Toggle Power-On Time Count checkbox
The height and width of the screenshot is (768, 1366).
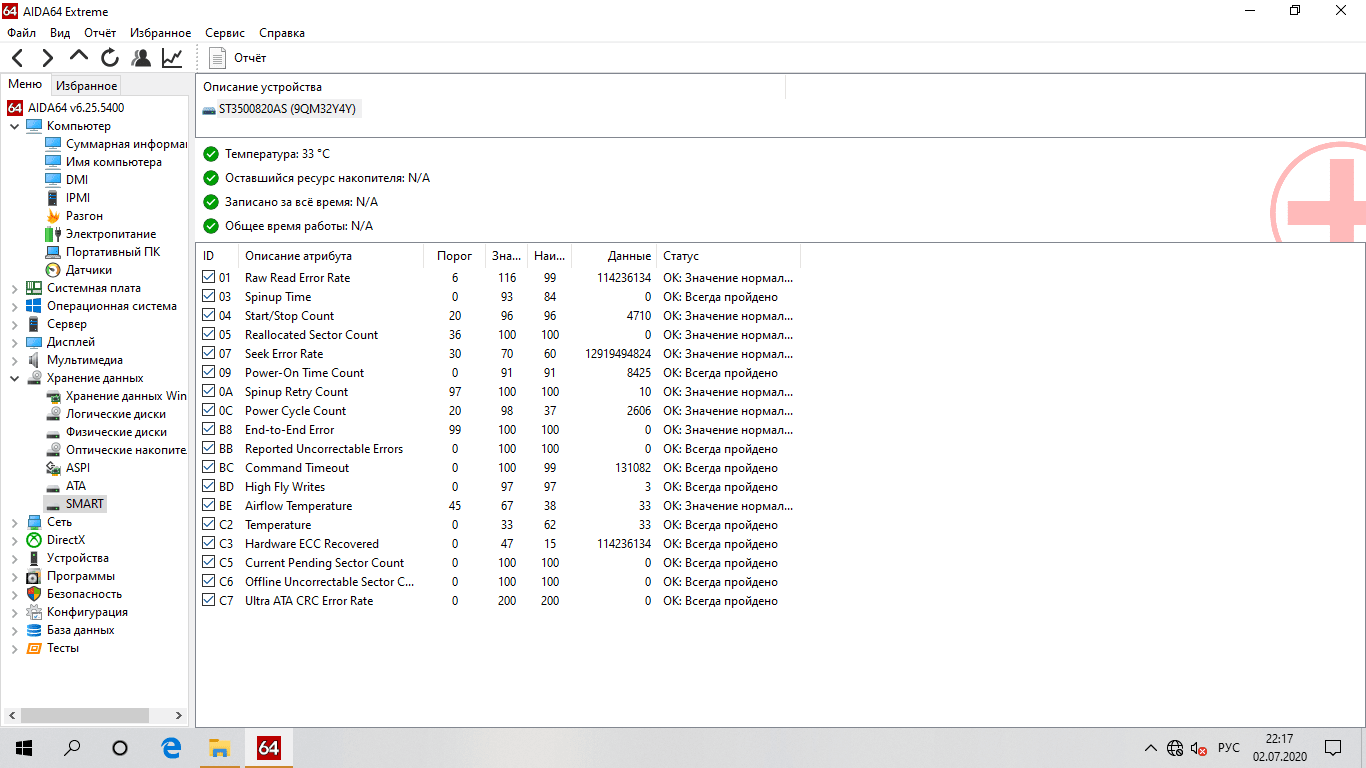208,372
